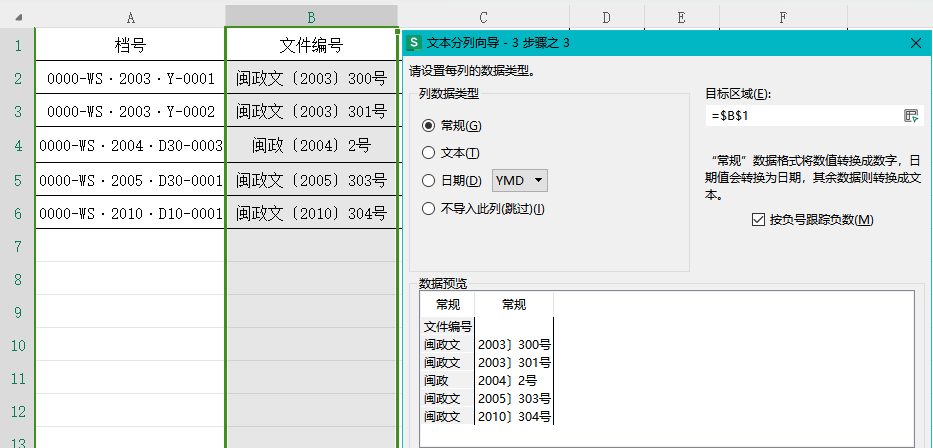Screen dimensions: 933x448
Task: Select second preview column header 常规
Action: click(514, 305)
